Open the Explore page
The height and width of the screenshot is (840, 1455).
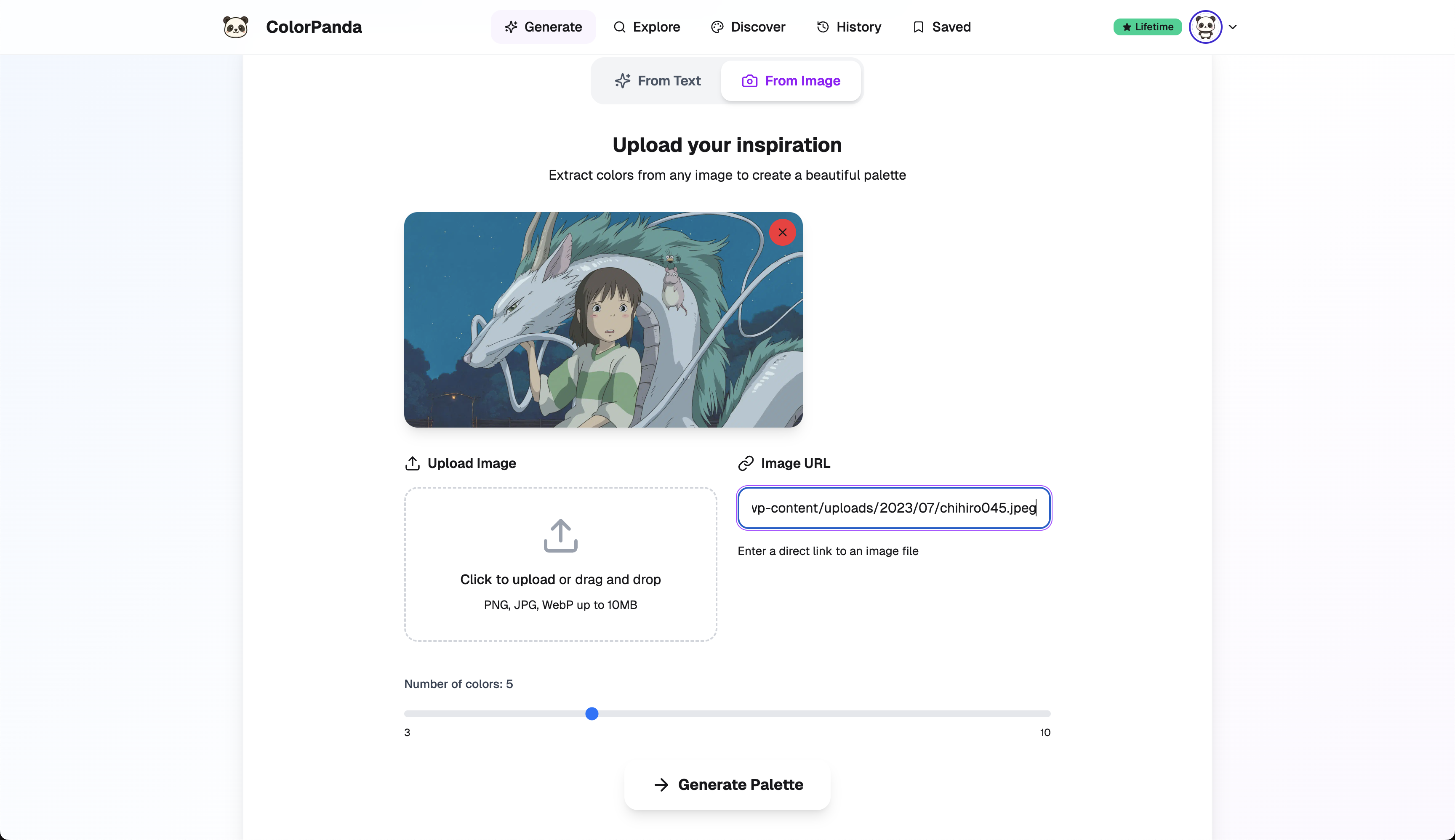point(646,27)
